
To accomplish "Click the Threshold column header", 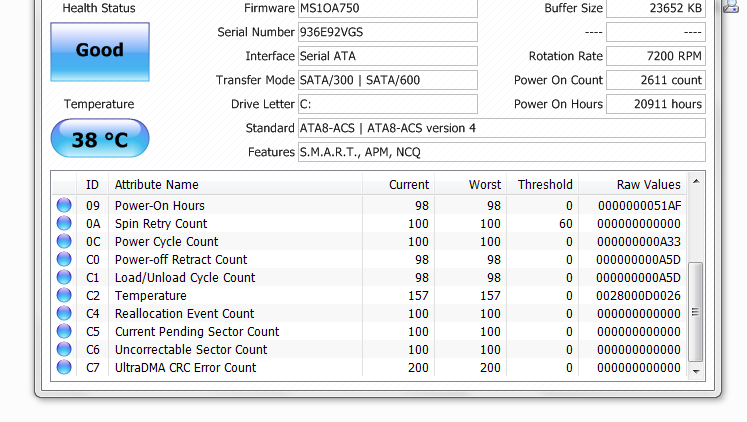I will [542, 184].
